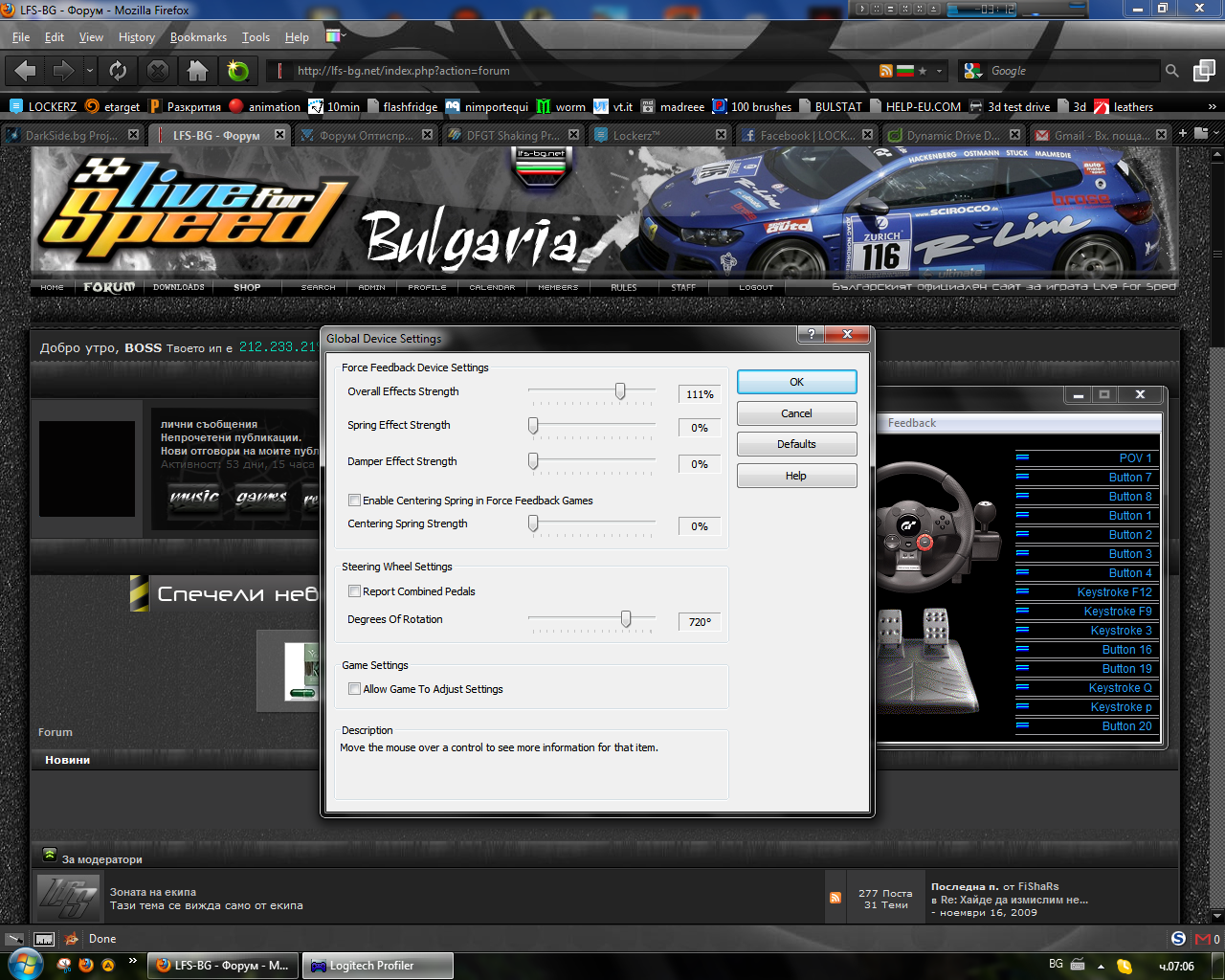Click the Google search engine icon

[973, 71]
